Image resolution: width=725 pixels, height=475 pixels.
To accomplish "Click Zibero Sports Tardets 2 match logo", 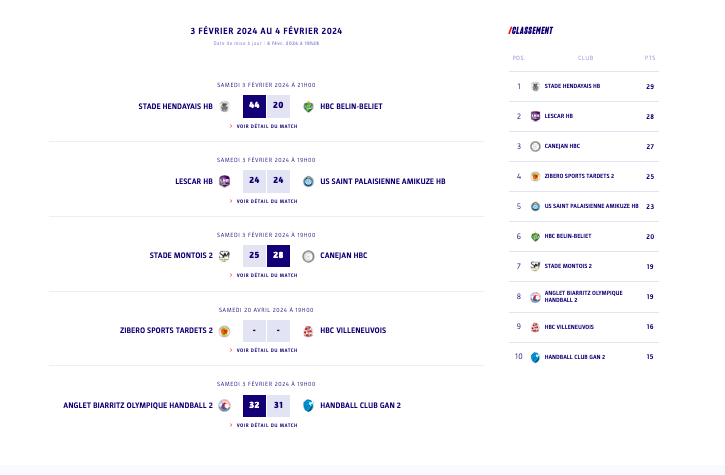I will (x=224, y=330).
